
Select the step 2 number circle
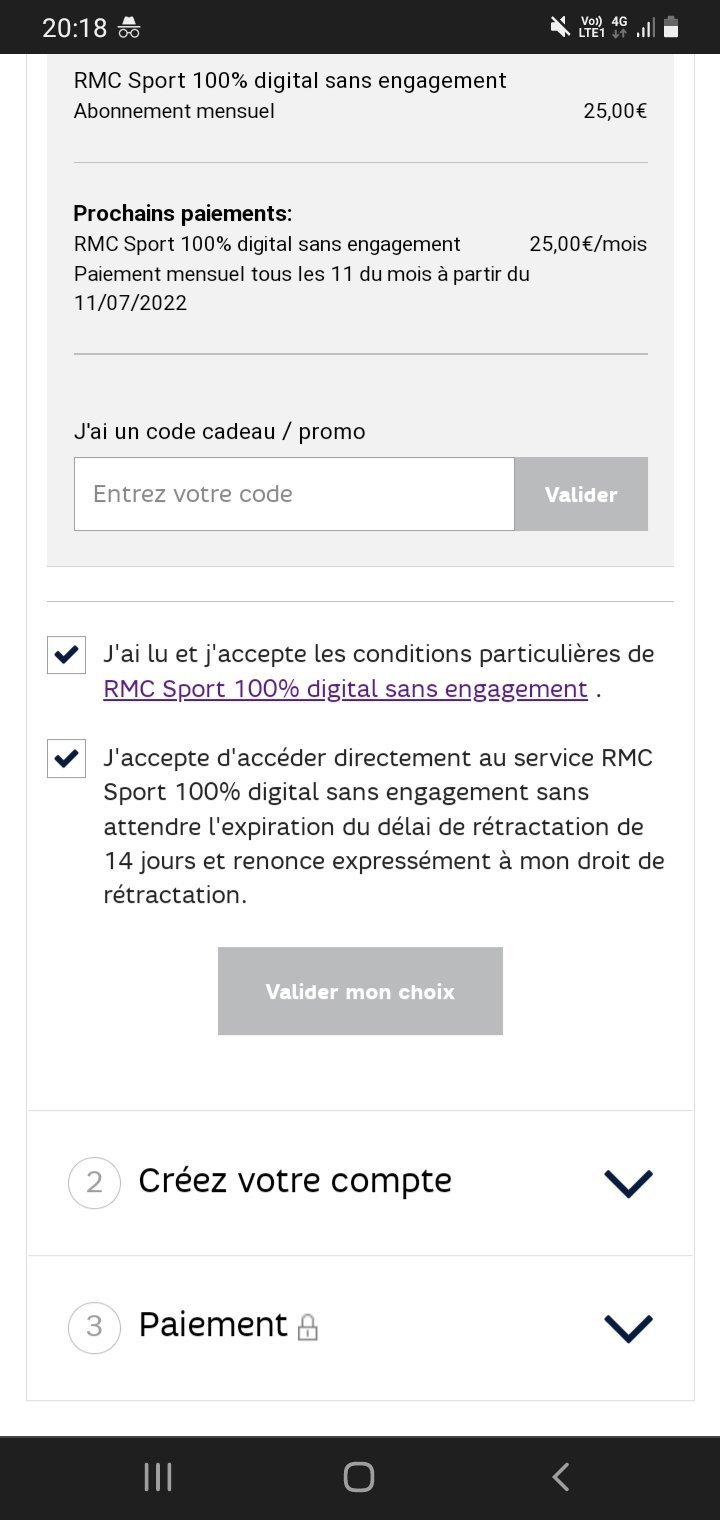tap(94, 1183)
